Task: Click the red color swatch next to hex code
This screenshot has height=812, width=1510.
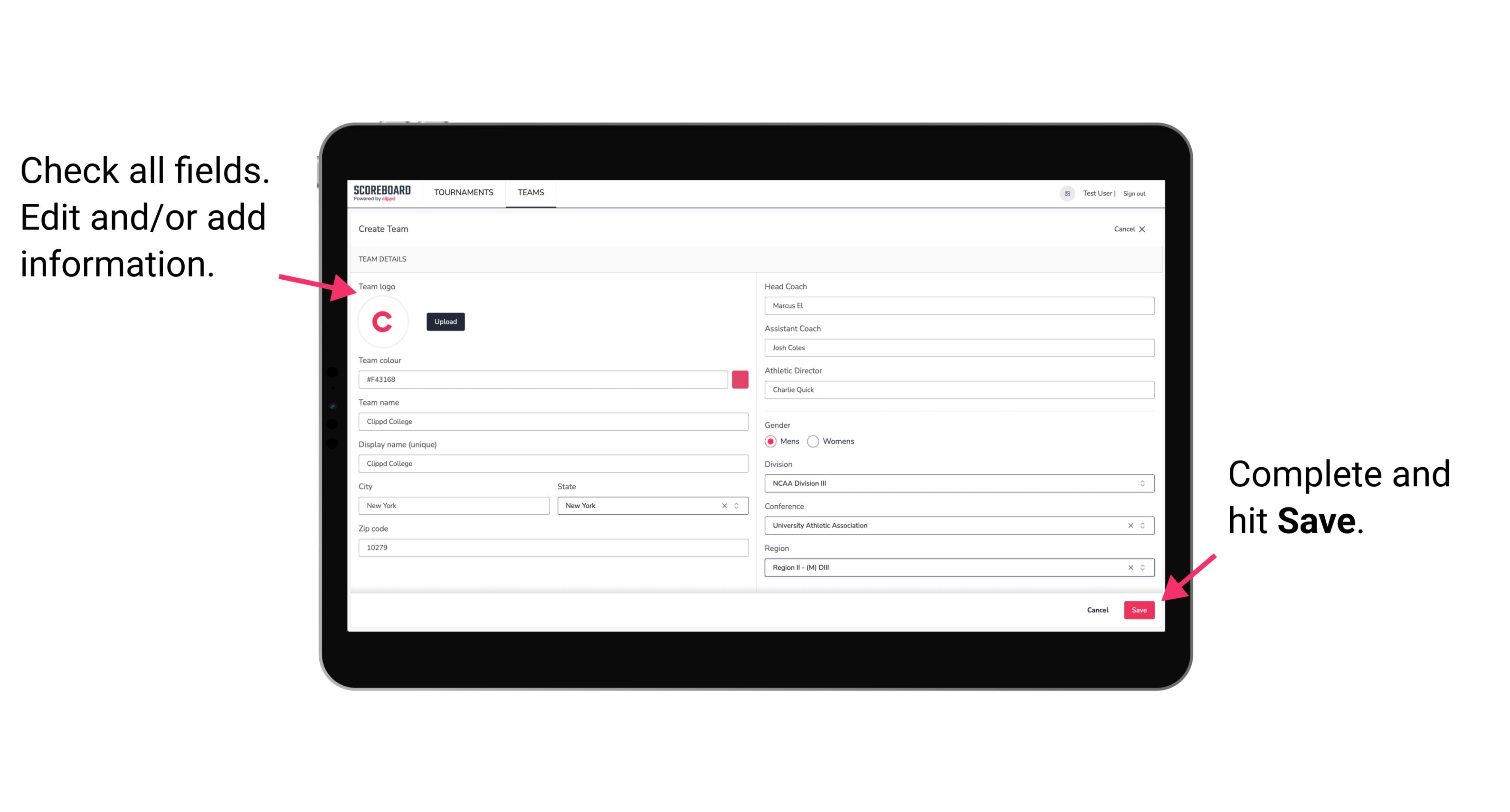Action: click(740, 379)
